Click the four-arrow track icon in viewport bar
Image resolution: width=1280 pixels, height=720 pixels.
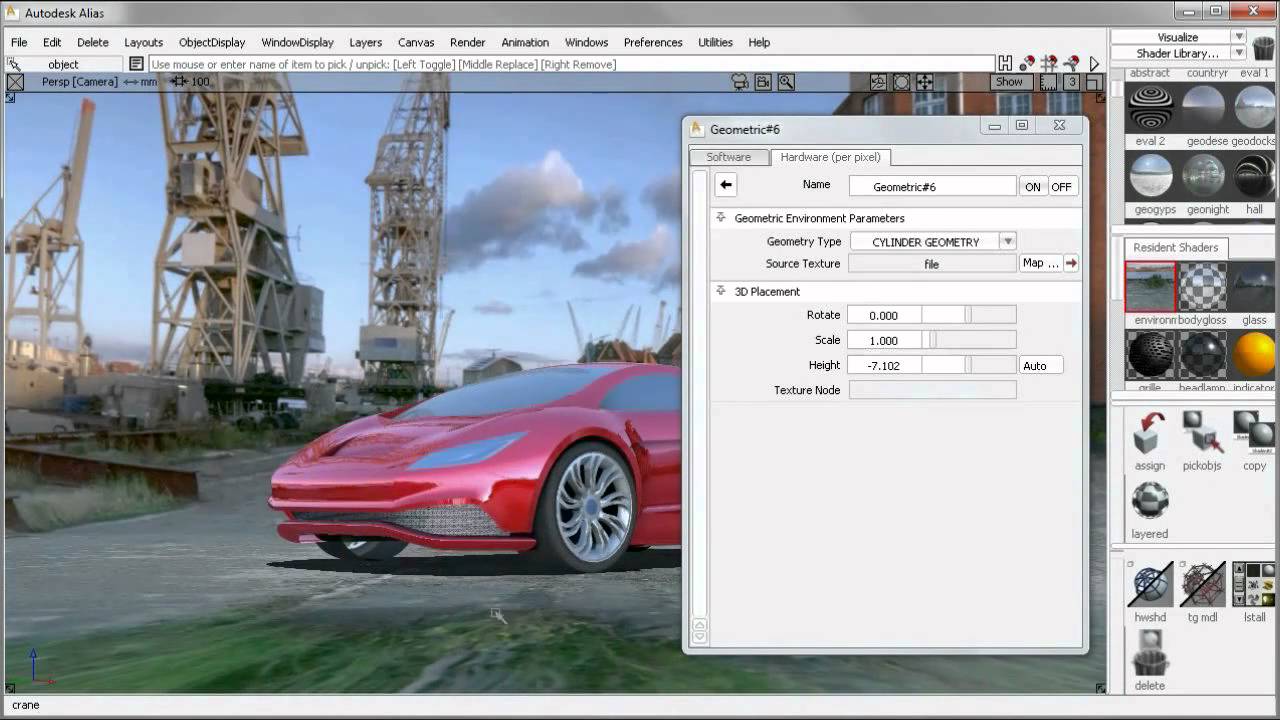point(924,82)
